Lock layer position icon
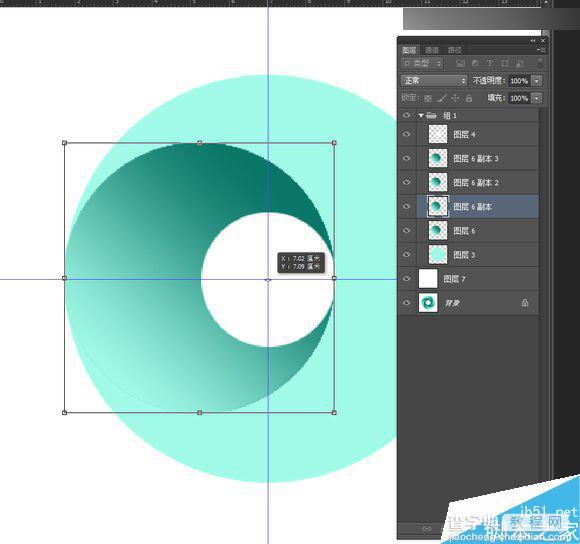 pos(455,98)
